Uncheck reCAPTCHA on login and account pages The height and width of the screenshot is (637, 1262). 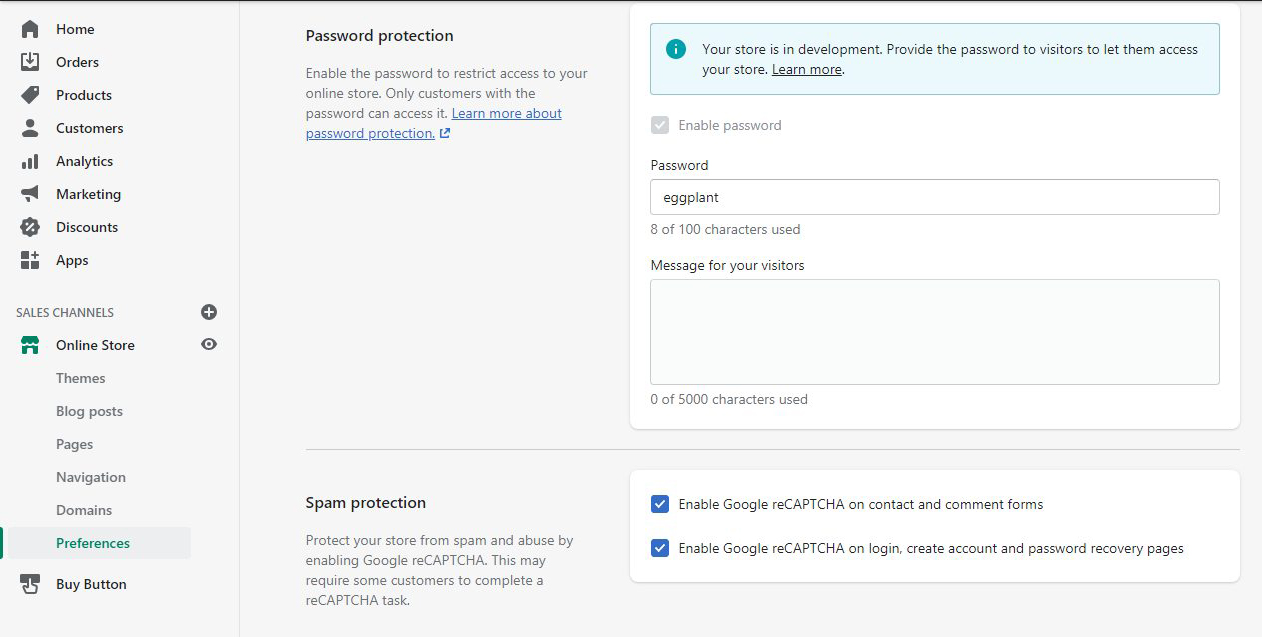660,548
